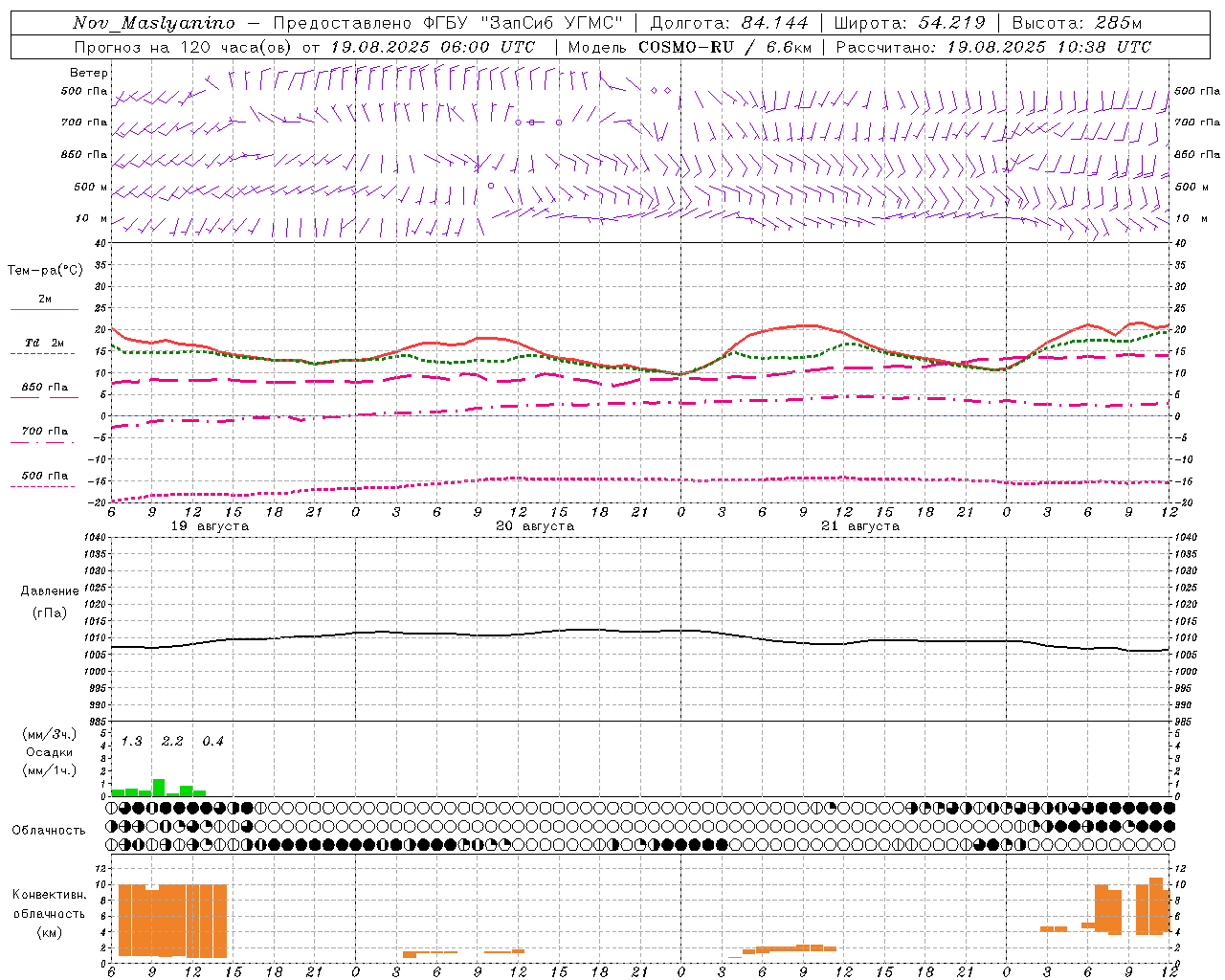The width and height of the screenshot is (1225, 980).
Task: Select the 2.2 precipitation amount
Action: coord(172,742)
